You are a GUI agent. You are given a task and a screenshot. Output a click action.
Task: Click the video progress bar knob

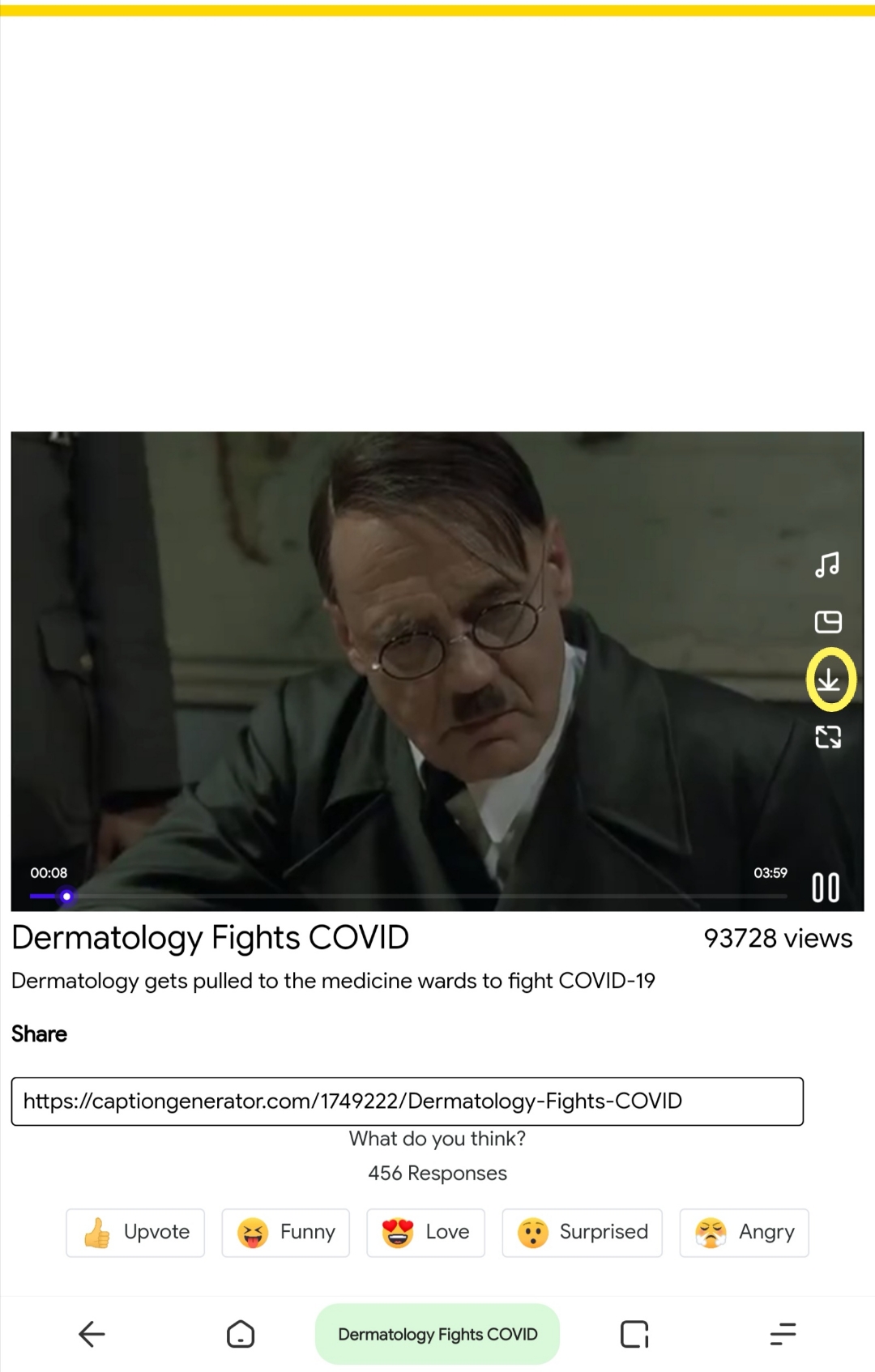coord(66,896)
